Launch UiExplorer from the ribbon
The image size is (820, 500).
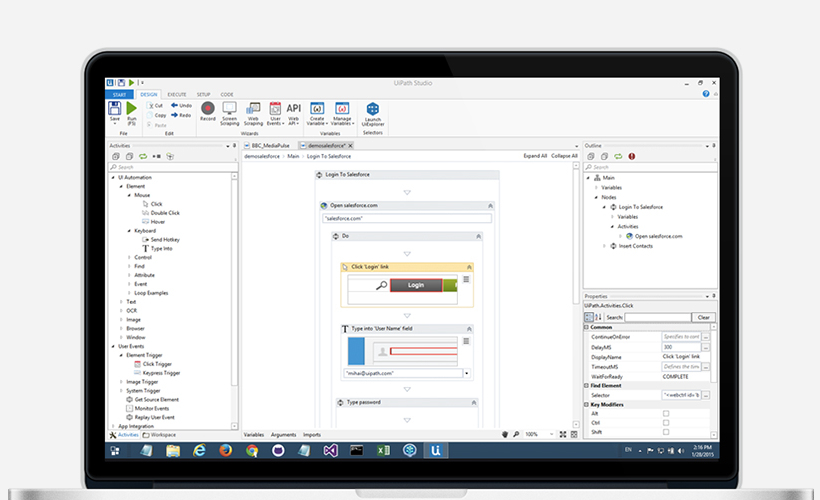click(372, 112)
